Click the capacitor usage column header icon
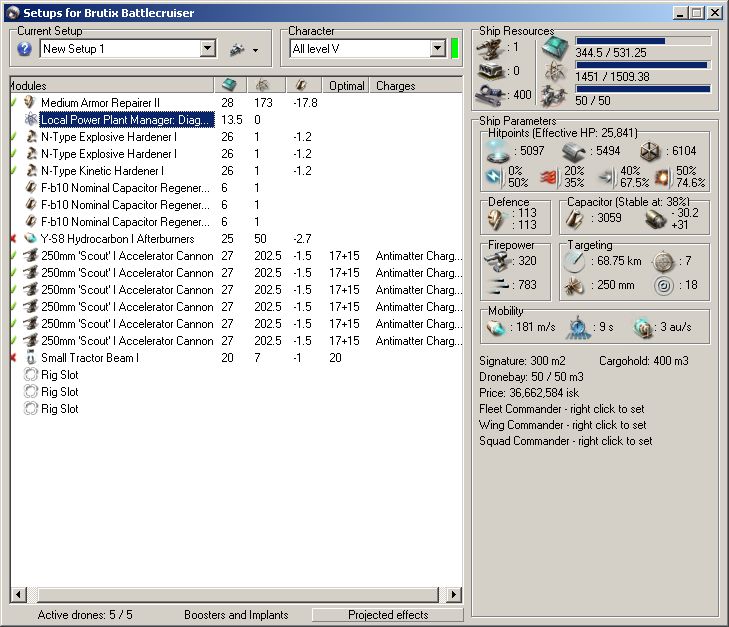 click(302, 85)
